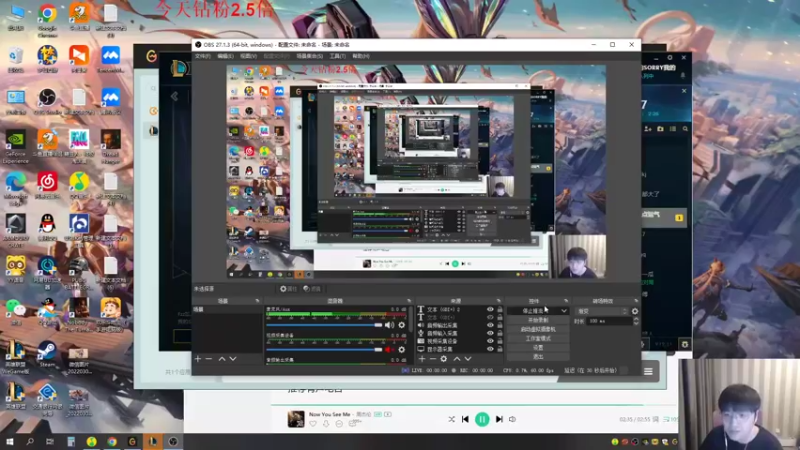
Task: Open the Steam desktop shortcut
Action: [47, 354]
